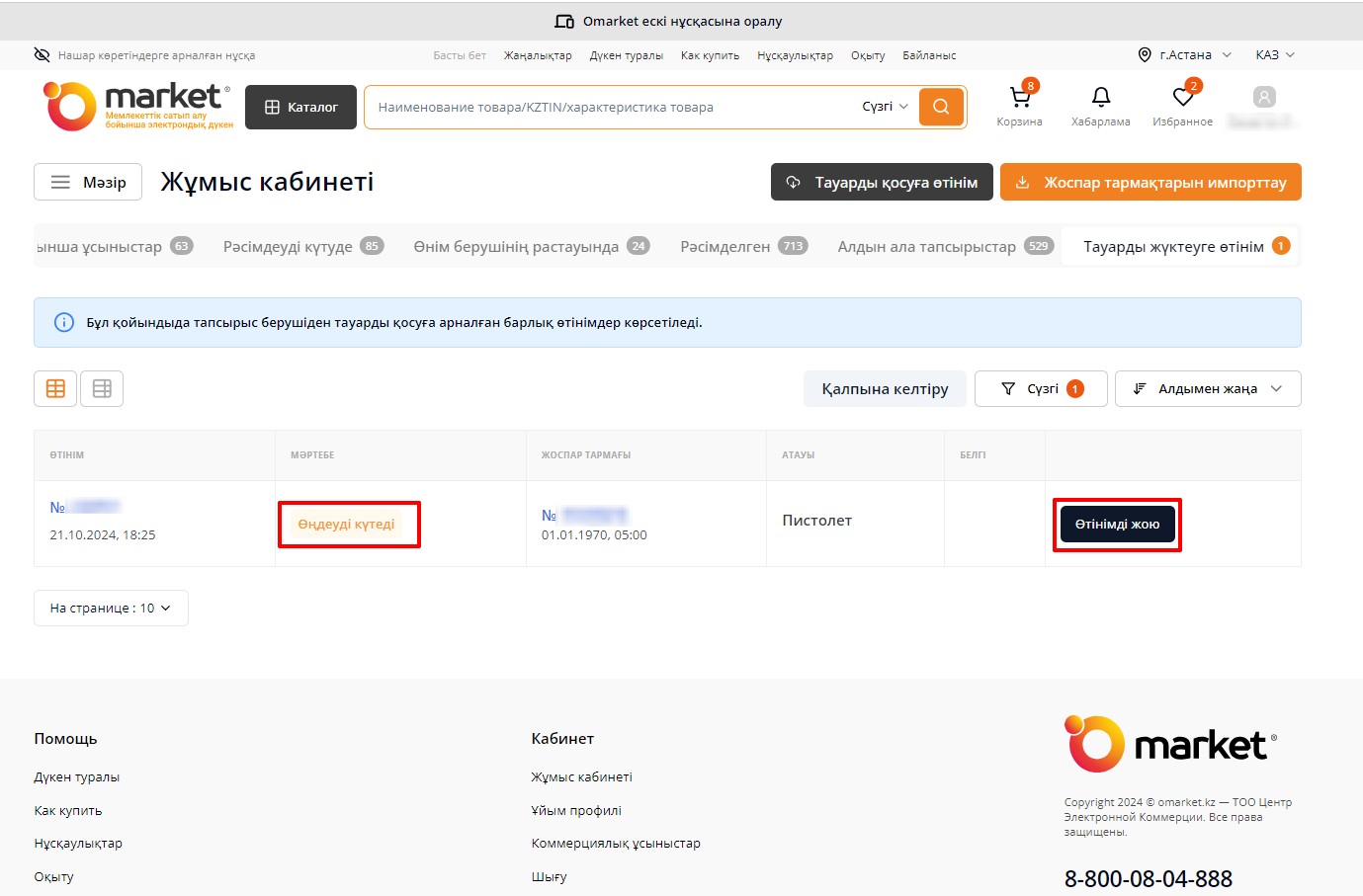Expand the Алдымен жаңа sort dropdown

(1207, 388)
